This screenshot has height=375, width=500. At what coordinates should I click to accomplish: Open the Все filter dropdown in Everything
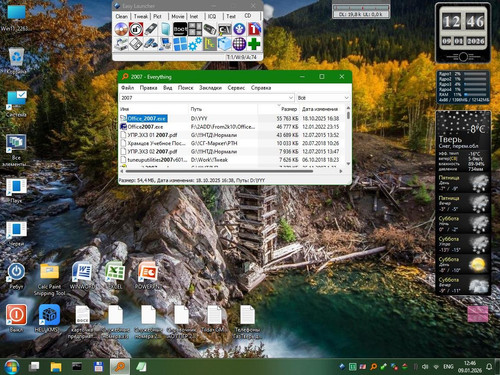coord(323,98)
